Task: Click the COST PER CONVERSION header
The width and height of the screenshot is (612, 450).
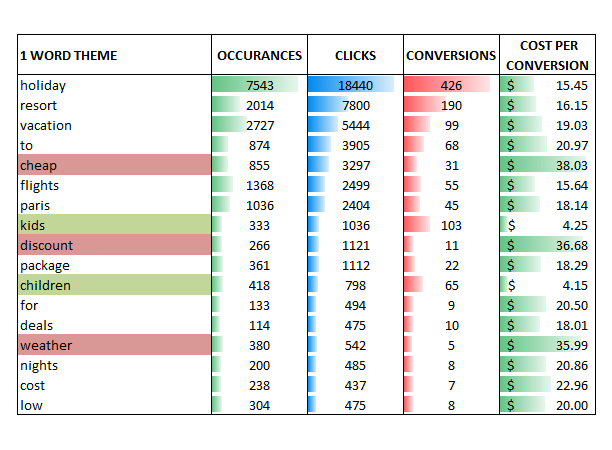Action: pos(548,56)
